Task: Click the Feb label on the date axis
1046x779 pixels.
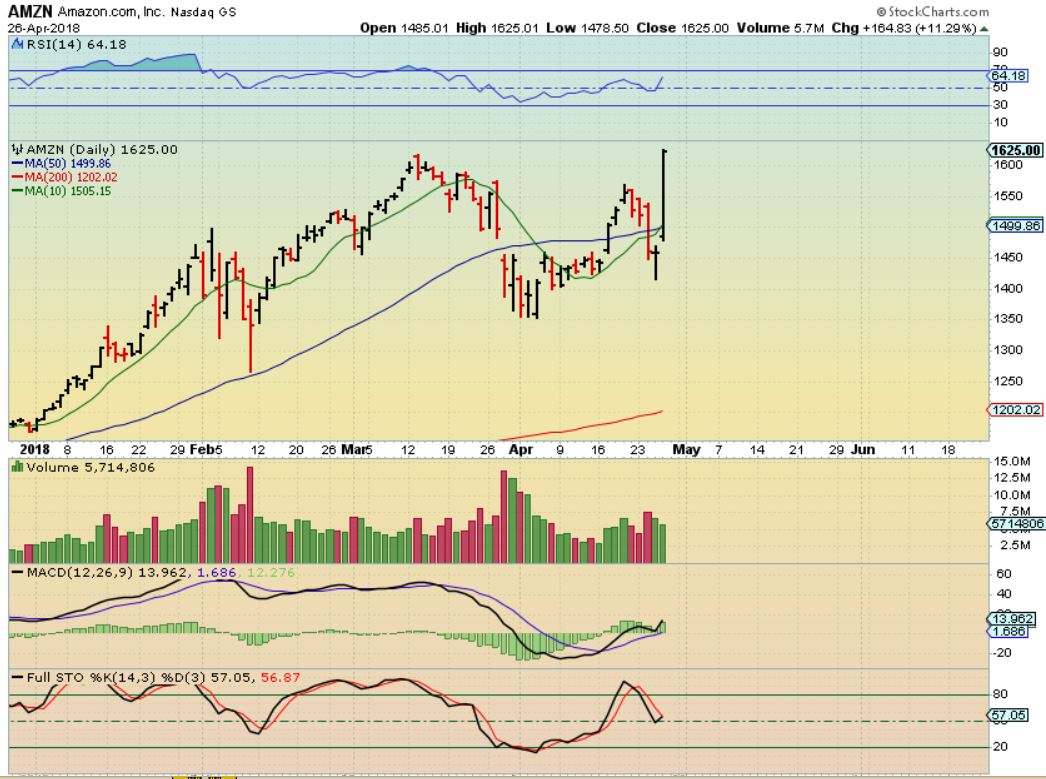Action: tap(201, 450)
